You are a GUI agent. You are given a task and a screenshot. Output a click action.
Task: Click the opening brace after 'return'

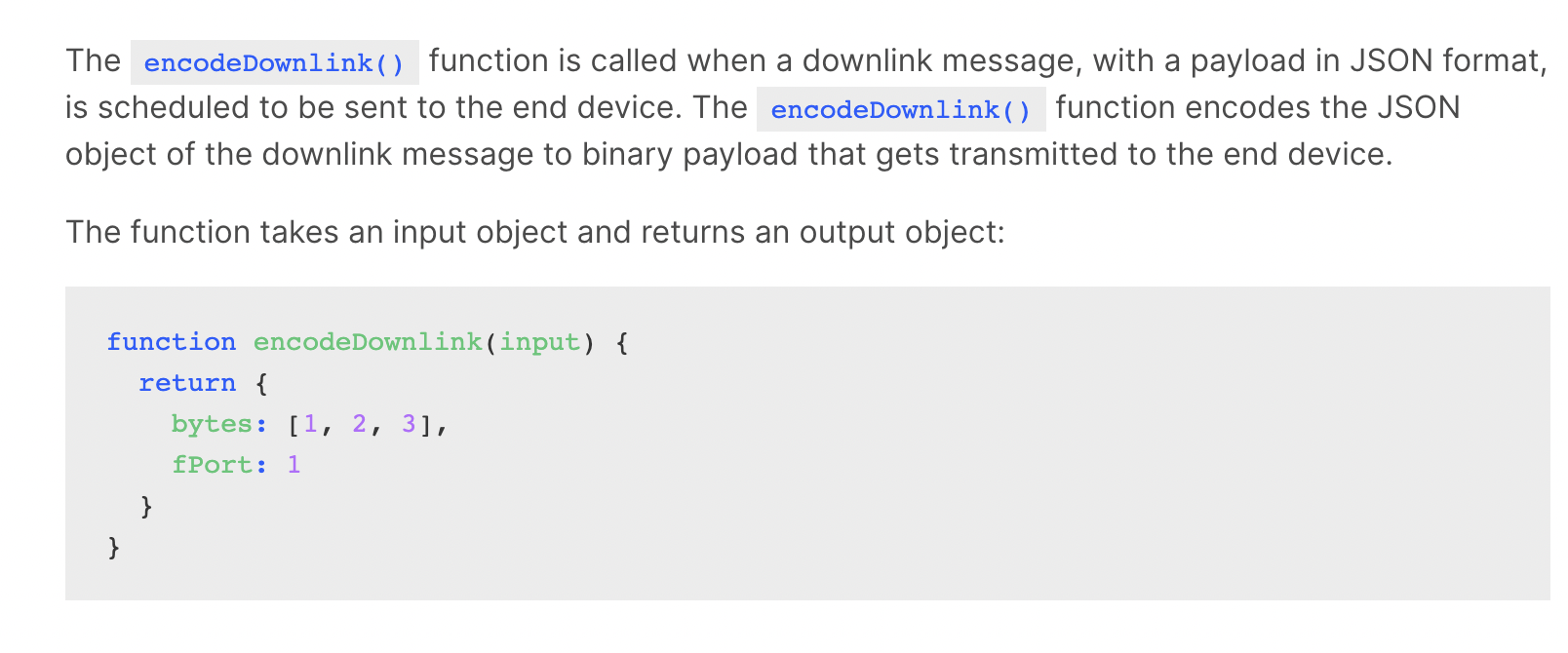pos(260,383)
